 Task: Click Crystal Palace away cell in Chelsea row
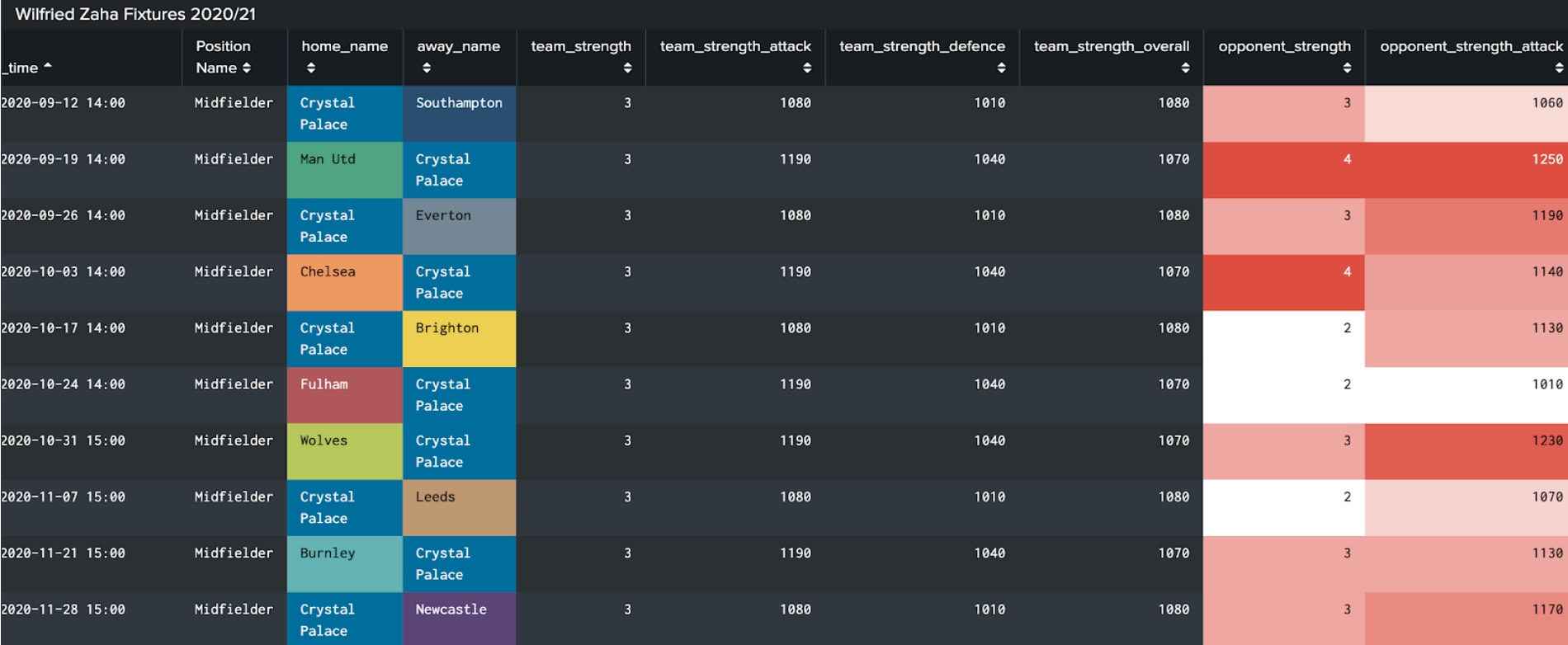[460, 282]
